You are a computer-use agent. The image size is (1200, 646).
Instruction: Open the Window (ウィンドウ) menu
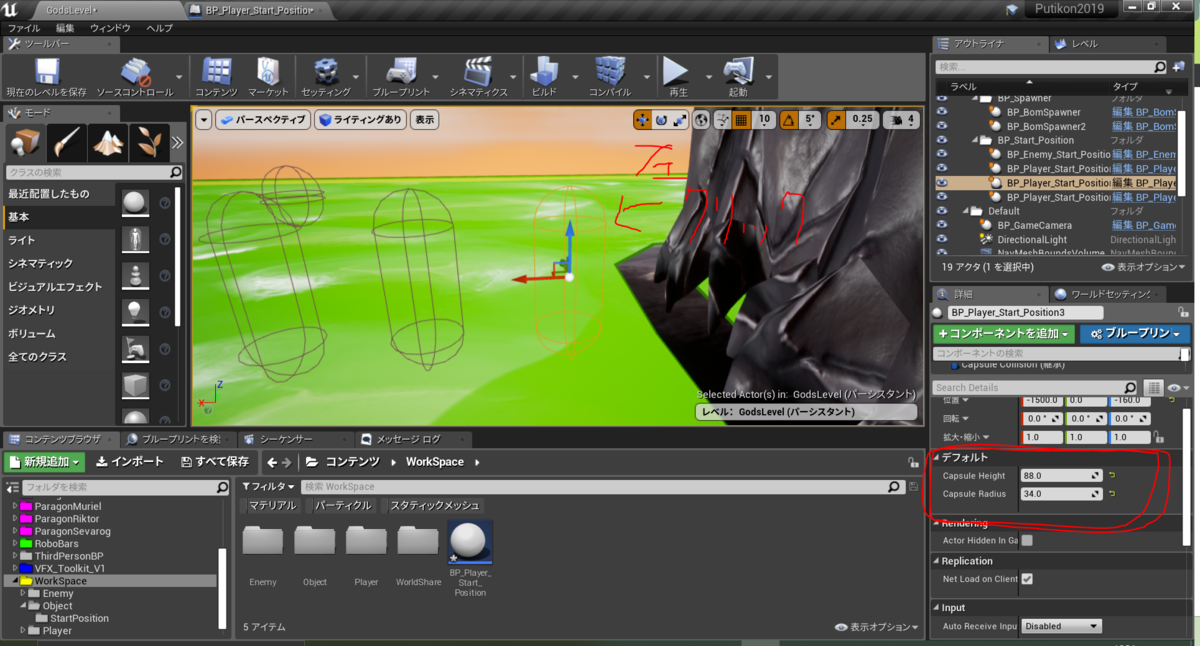coord(110,28)
